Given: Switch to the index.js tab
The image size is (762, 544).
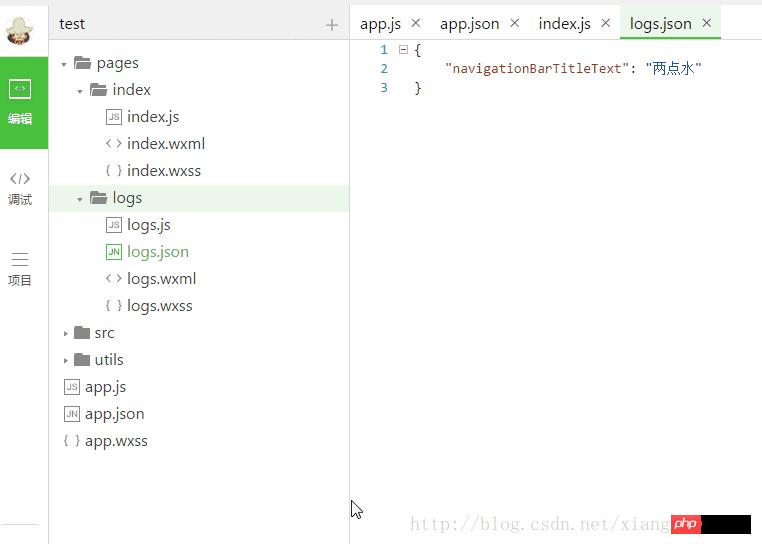Looking at the screenshot, I should coord(564,23).
